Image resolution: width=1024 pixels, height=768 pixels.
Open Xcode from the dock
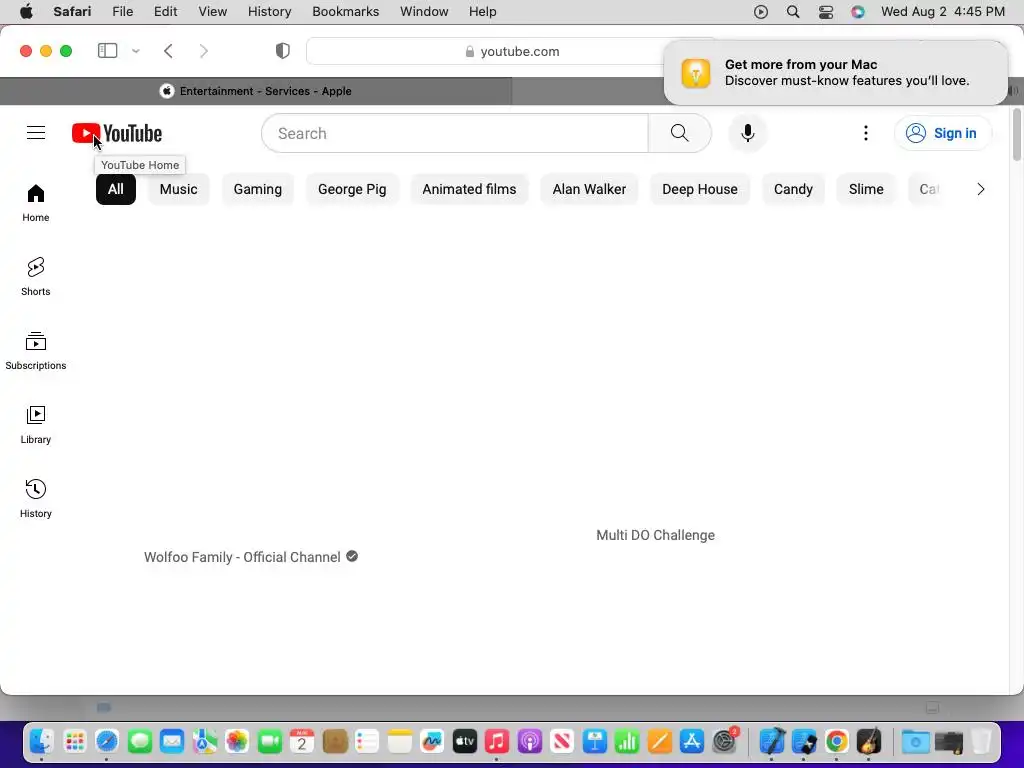tap(772, 742)
